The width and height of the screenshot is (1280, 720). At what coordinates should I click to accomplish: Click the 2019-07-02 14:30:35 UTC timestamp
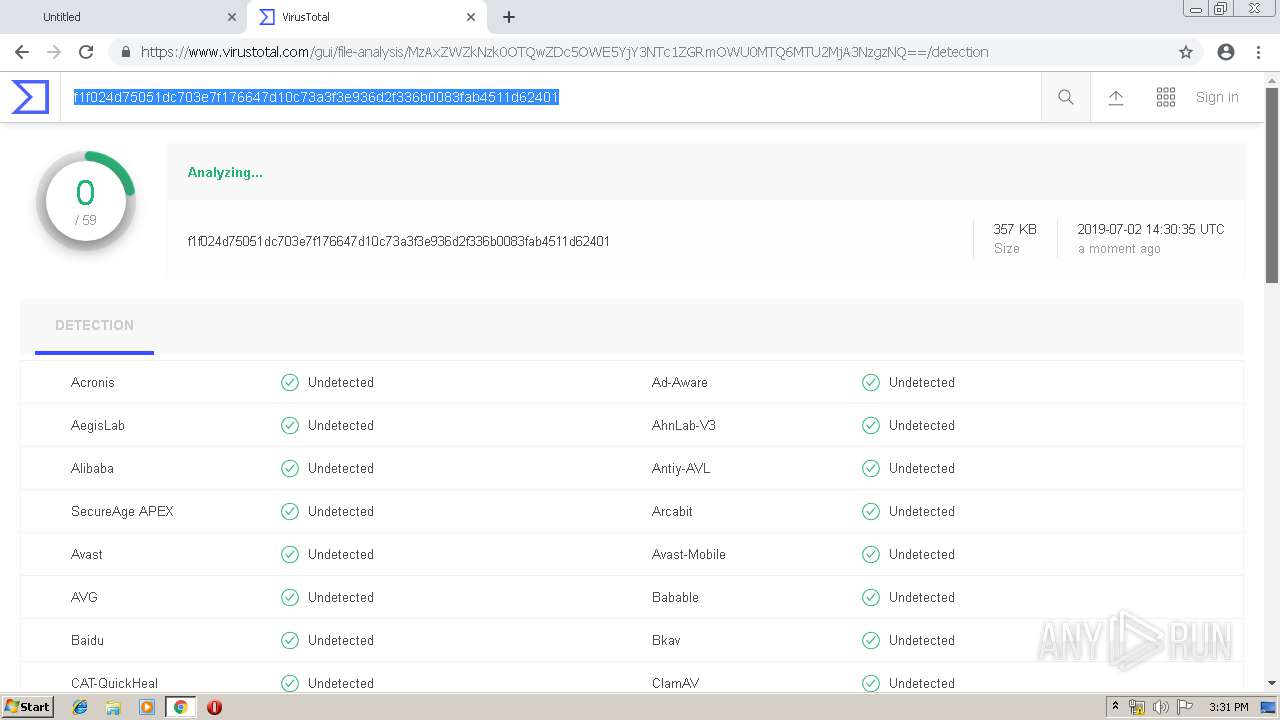1151,229
